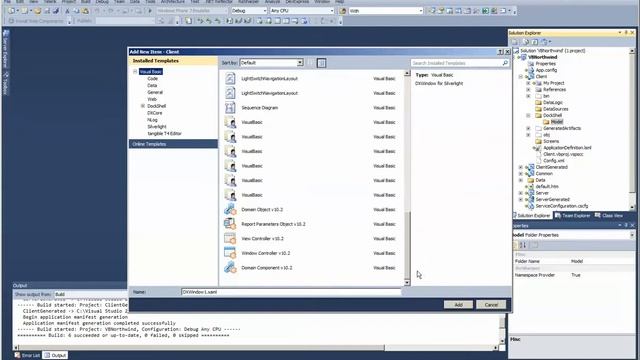Collapse the Client project in Solution Explorer
The height and width of the screenshot is (360, 640).
(521, 77)
